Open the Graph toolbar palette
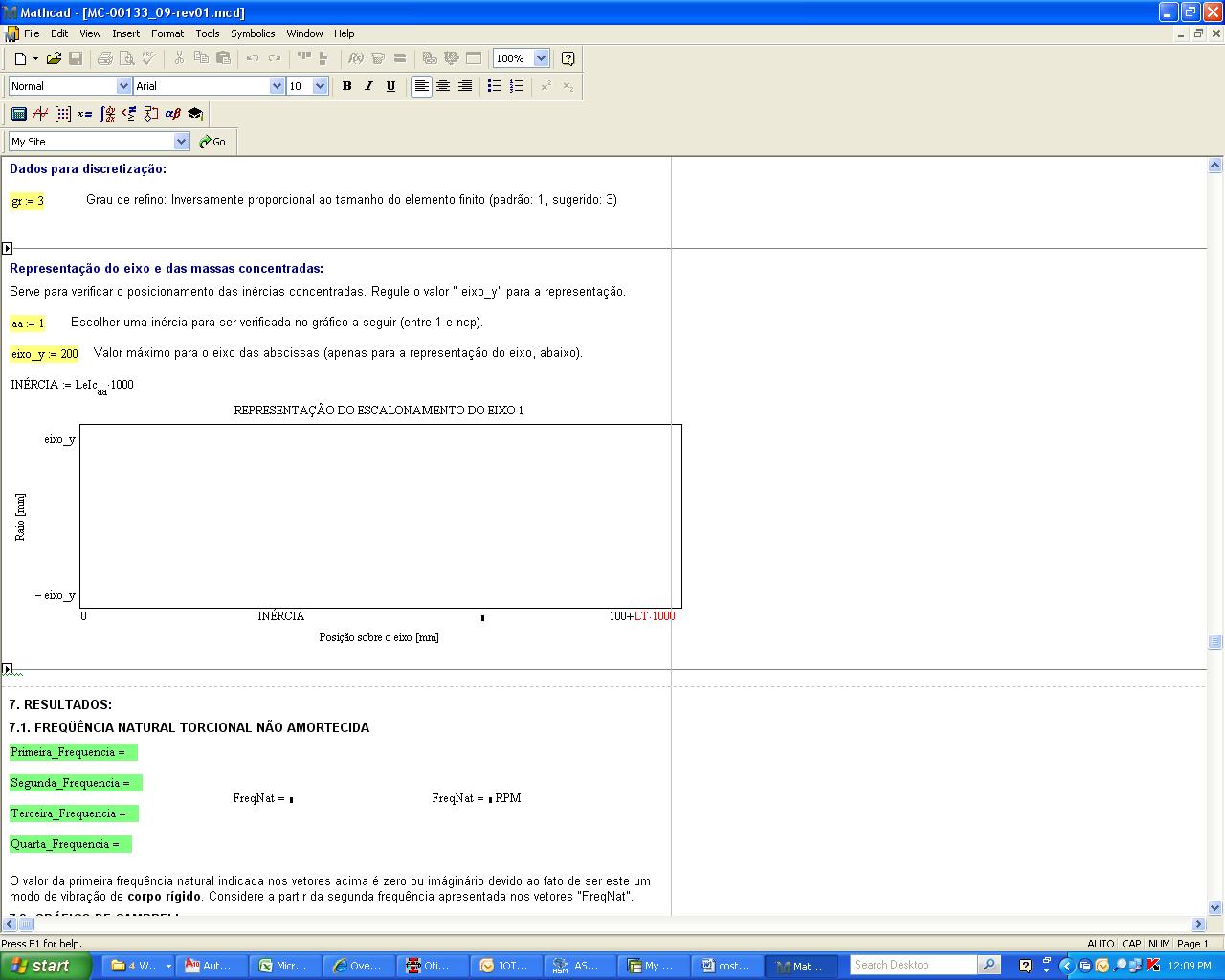1225x980 pixels. (40, 114)
